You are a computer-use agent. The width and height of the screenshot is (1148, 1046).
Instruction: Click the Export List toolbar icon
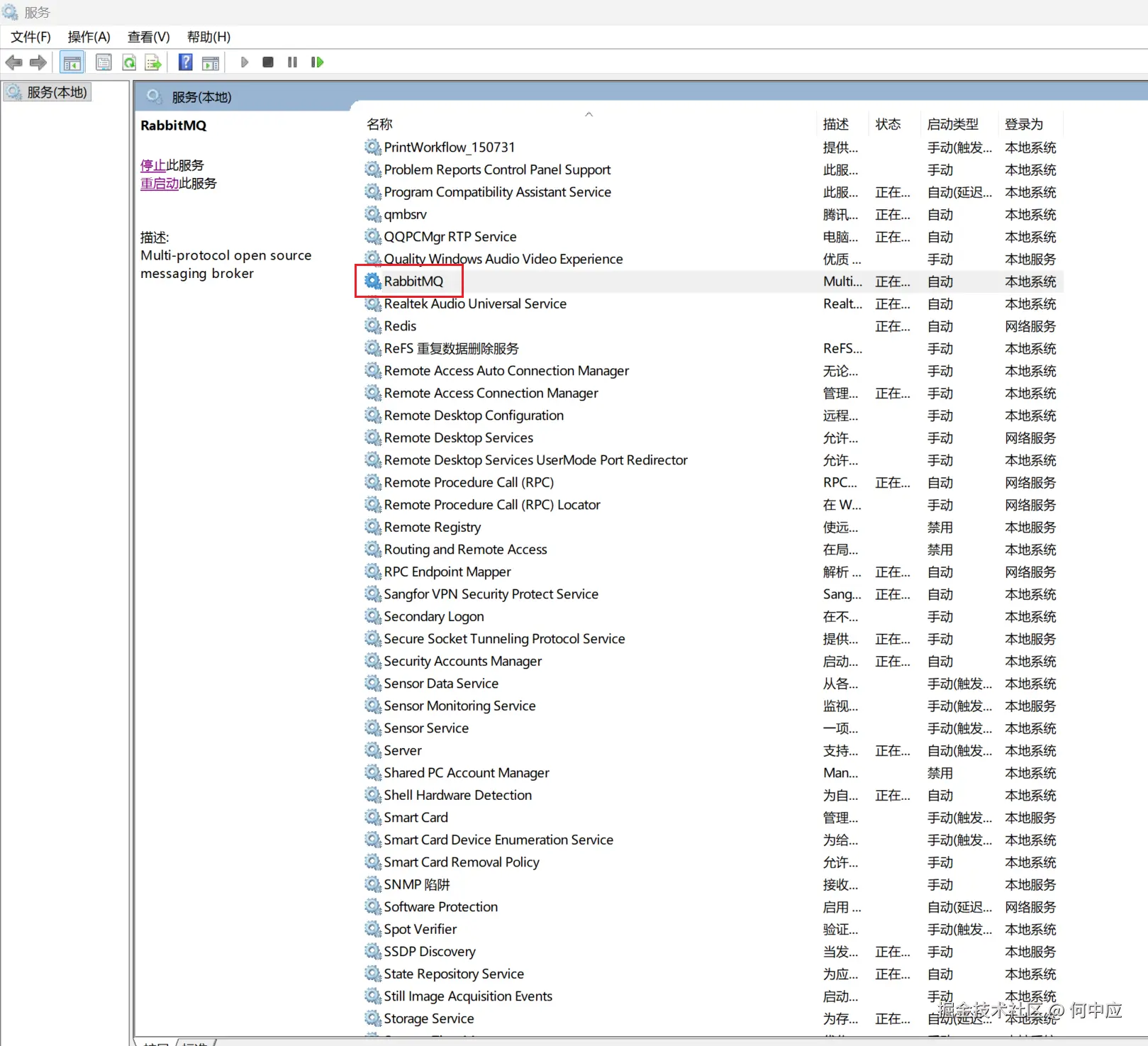153,62
